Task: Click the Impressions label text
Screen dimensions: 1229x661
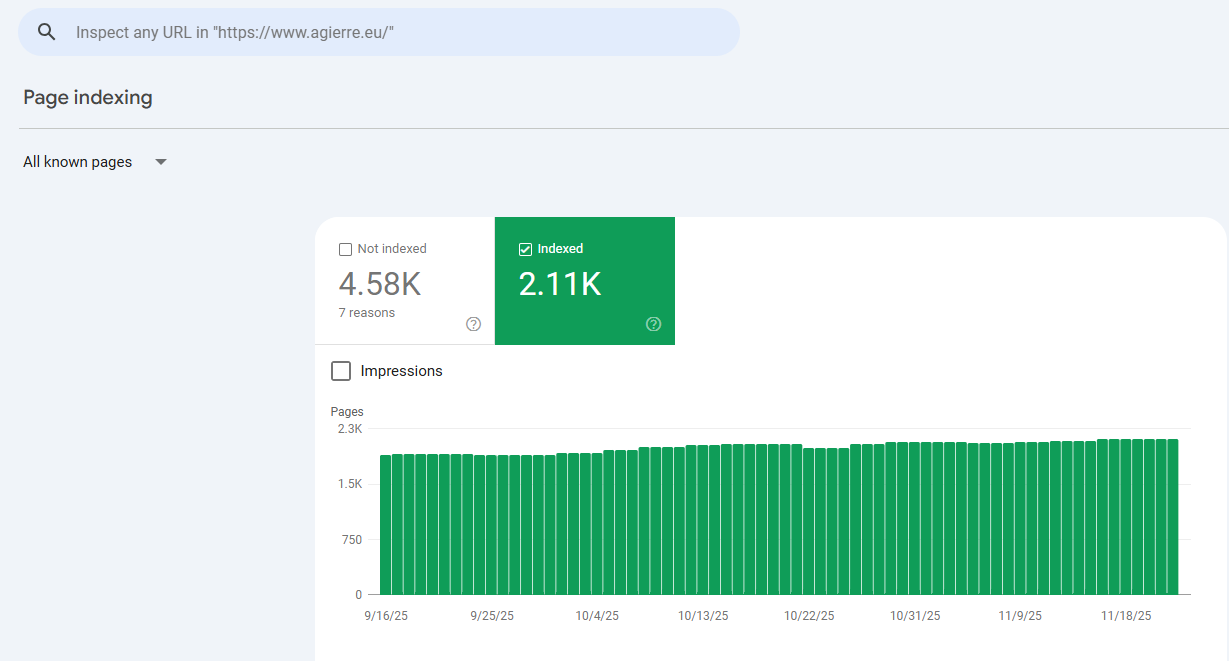Action: pyautogui.click(x=401, y=371)
